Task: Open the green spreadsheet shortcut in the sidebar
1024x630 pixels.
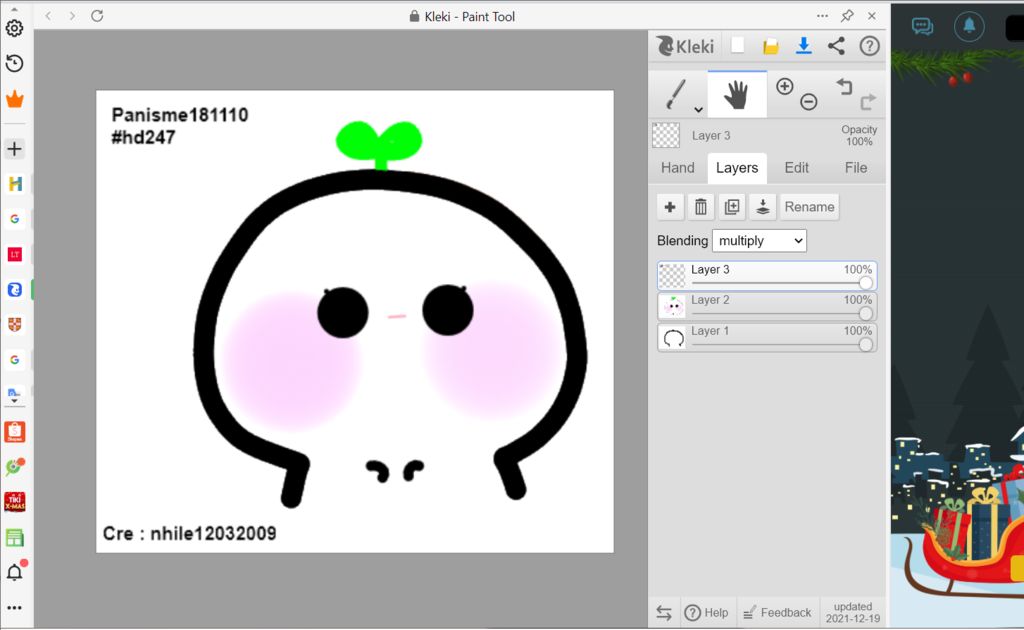Action: [14, 537]
